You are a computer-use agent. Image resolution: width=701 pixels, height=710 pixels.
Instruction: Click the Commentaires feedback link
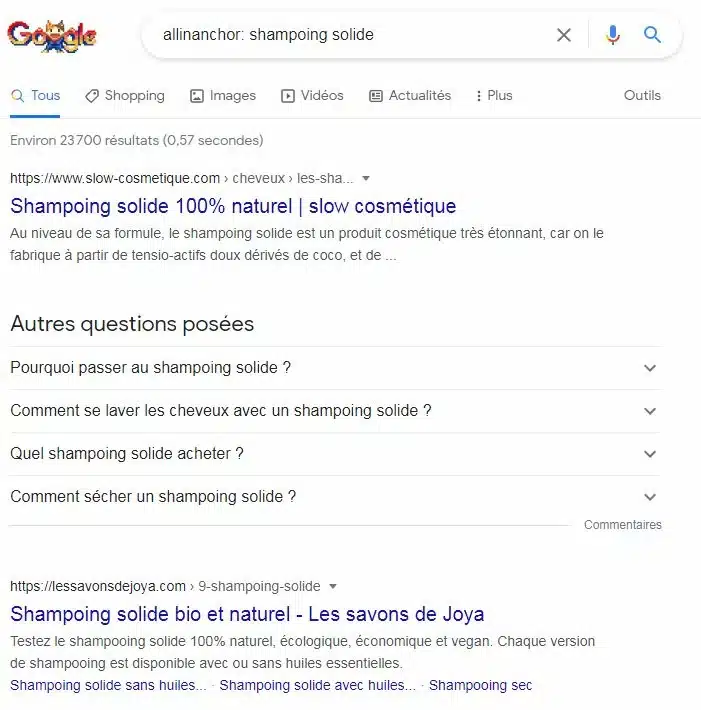(623, 525)
